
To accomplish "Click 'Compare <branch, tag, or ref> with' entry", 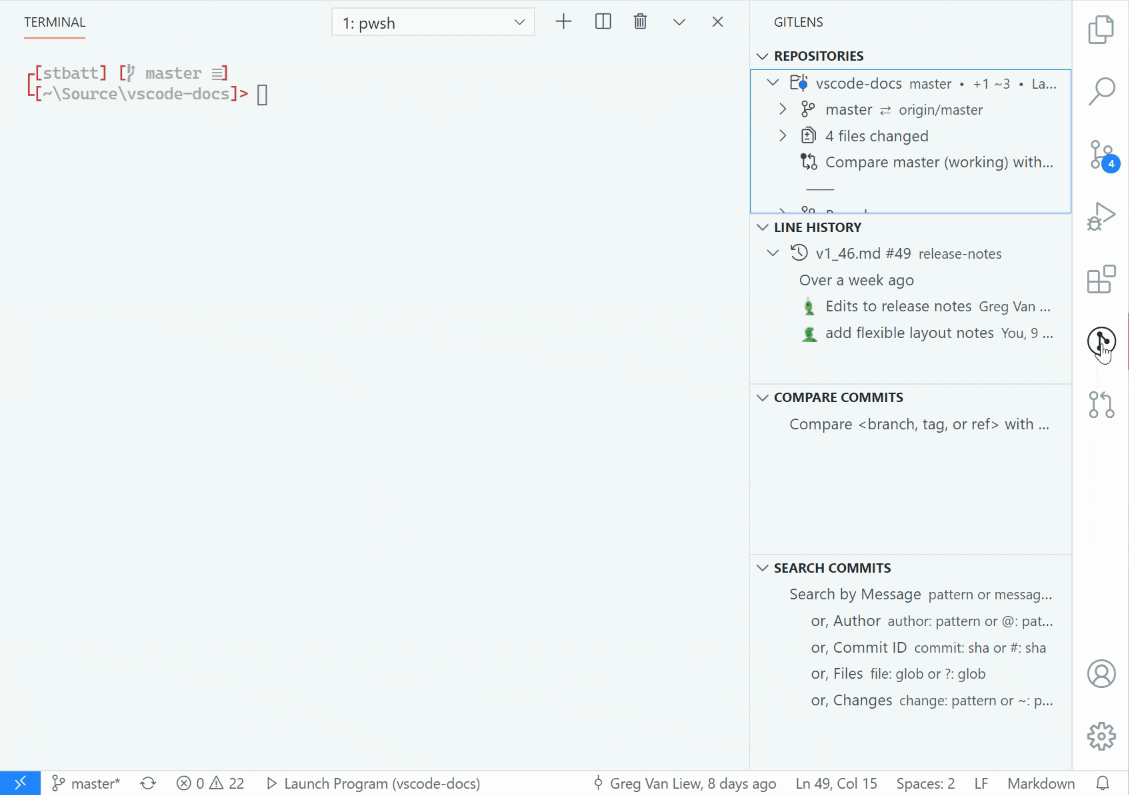I will tap(918, 424).
